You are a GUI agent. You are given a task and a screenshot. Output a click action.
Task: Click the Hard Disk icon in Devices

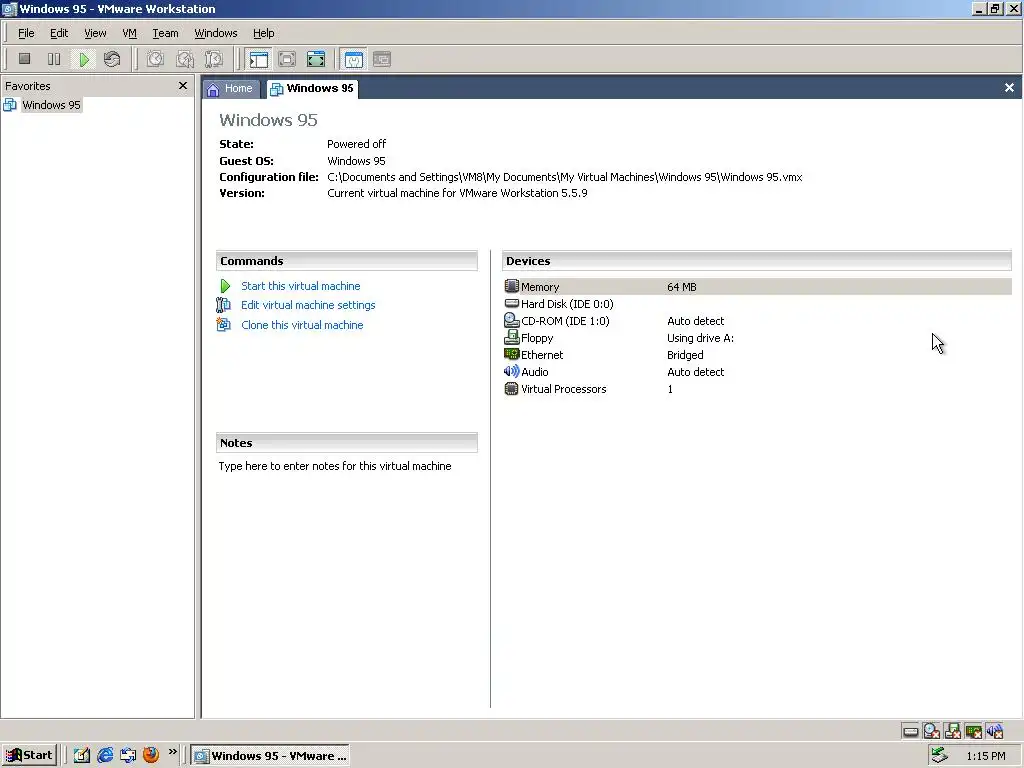click(x=511, y=303)
